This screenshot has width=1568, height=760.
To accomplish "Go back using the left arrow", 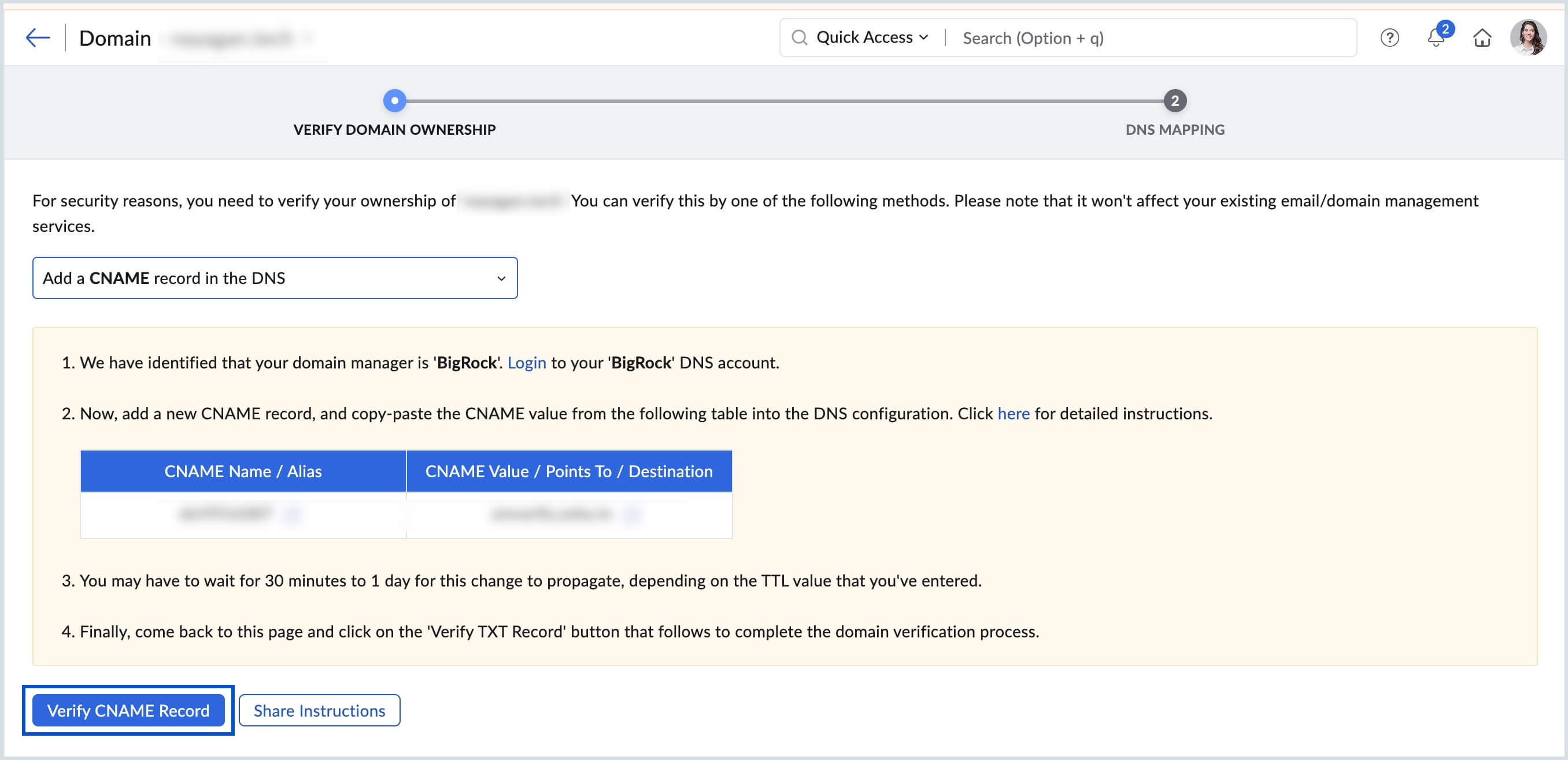I will (36, 36).
